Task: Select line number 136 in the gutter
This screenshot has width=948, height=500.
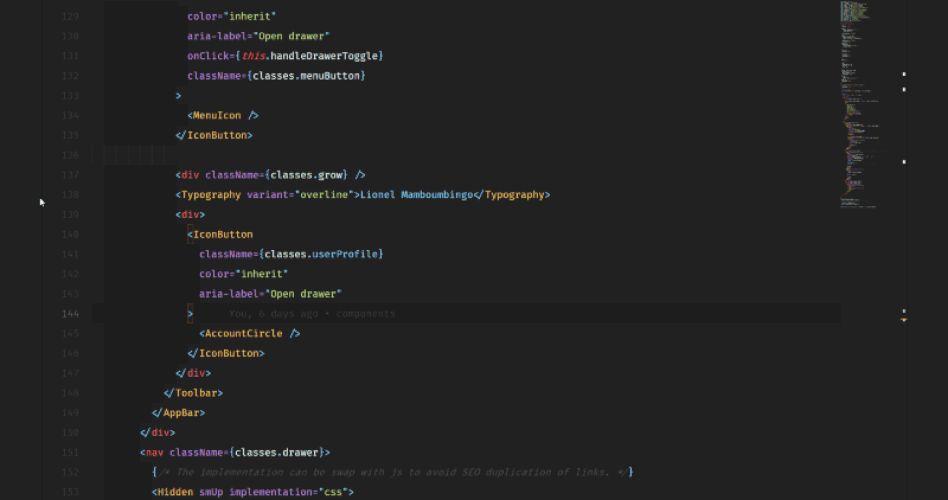Action: coord(70,155)
